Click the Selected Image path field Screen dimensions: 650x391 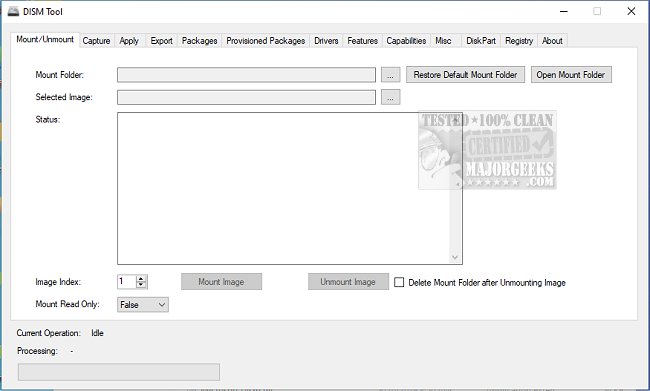coord(246,97)
